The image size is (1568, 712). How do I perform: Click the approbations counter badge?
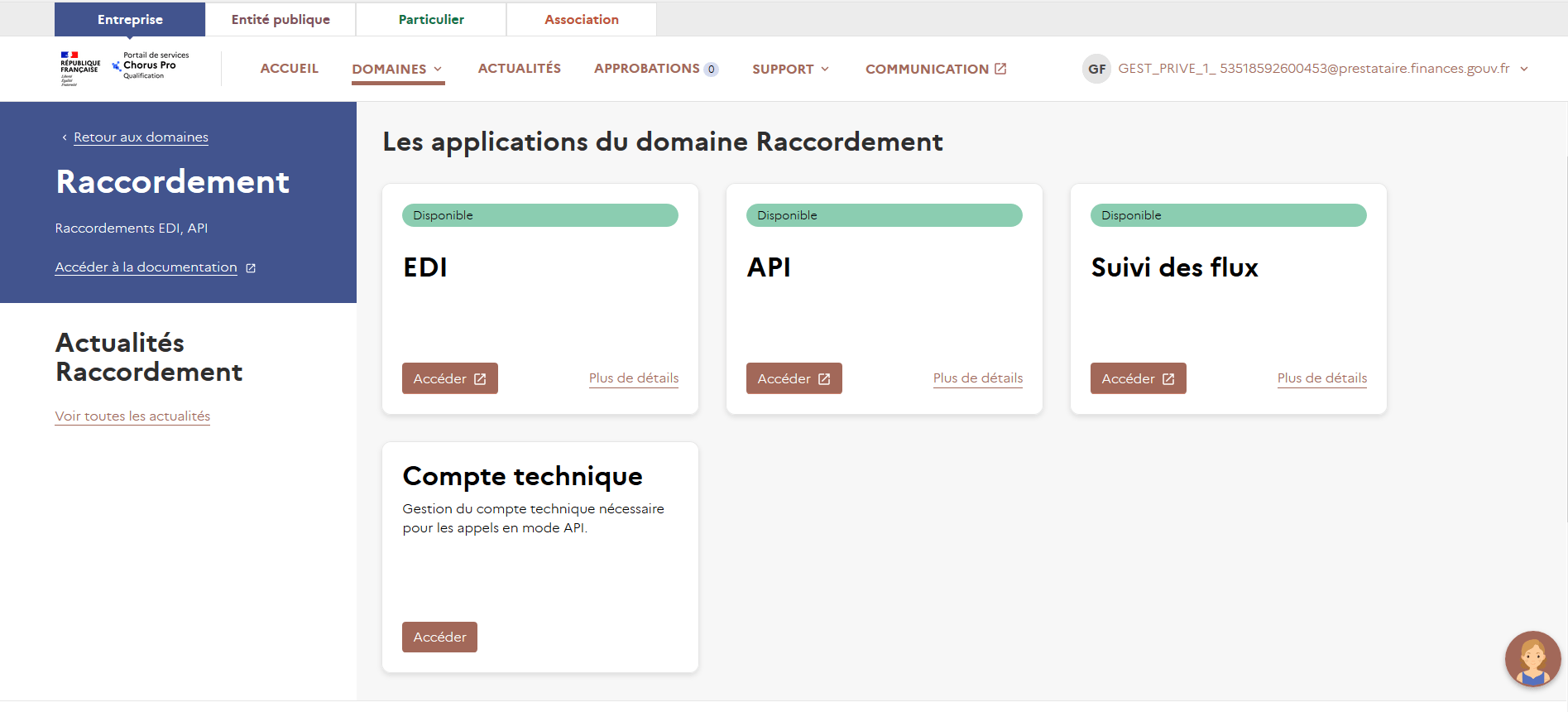click(711, 70)
